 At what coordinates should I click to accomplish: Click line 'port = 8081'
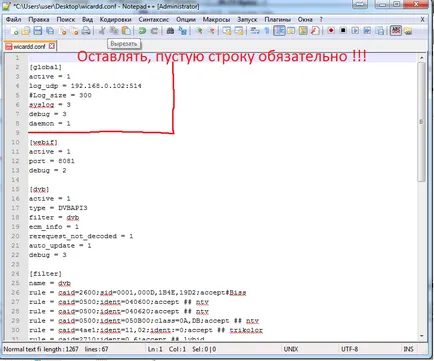[x=52, y=161]
